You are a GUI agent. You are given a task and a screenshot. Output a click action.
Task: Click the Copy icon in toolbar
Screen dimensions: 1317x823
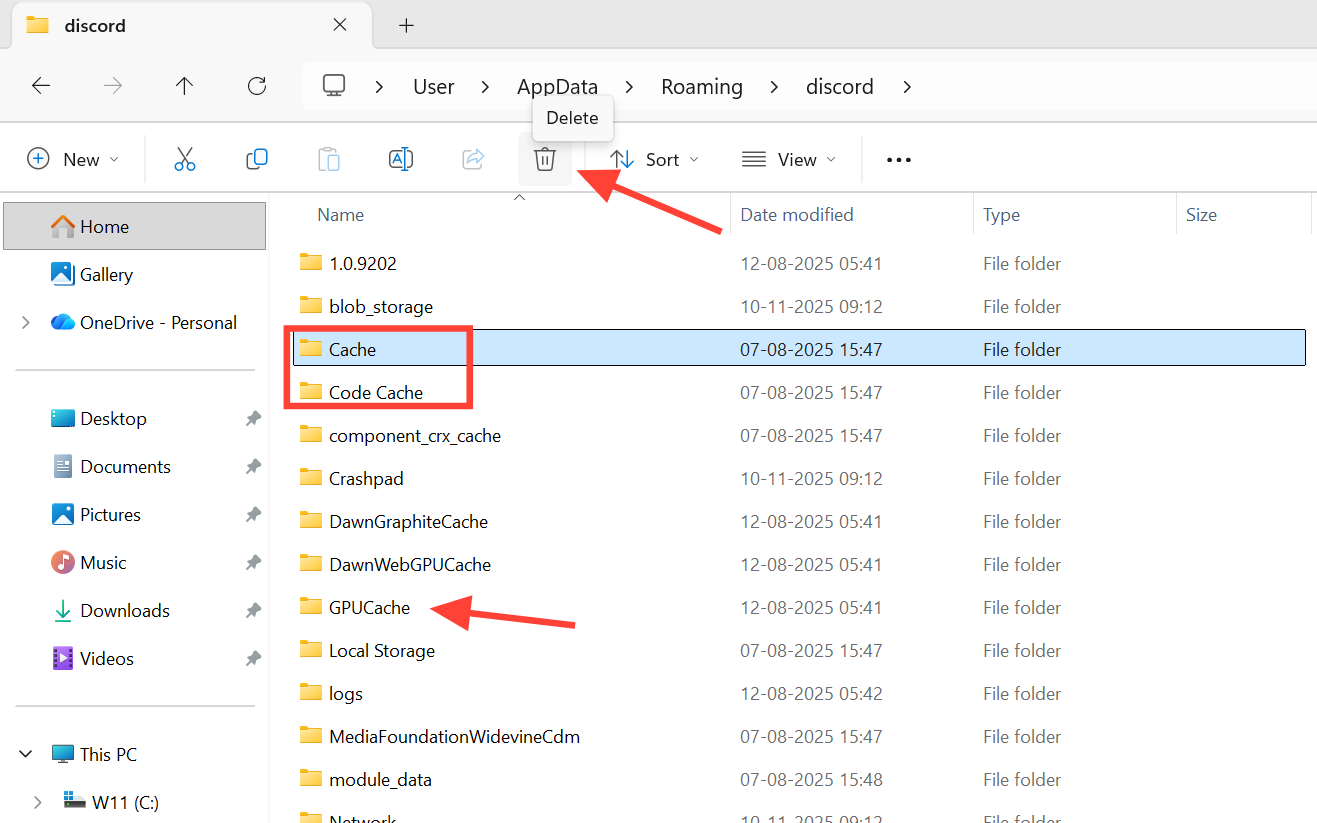(x=257, y=159)
